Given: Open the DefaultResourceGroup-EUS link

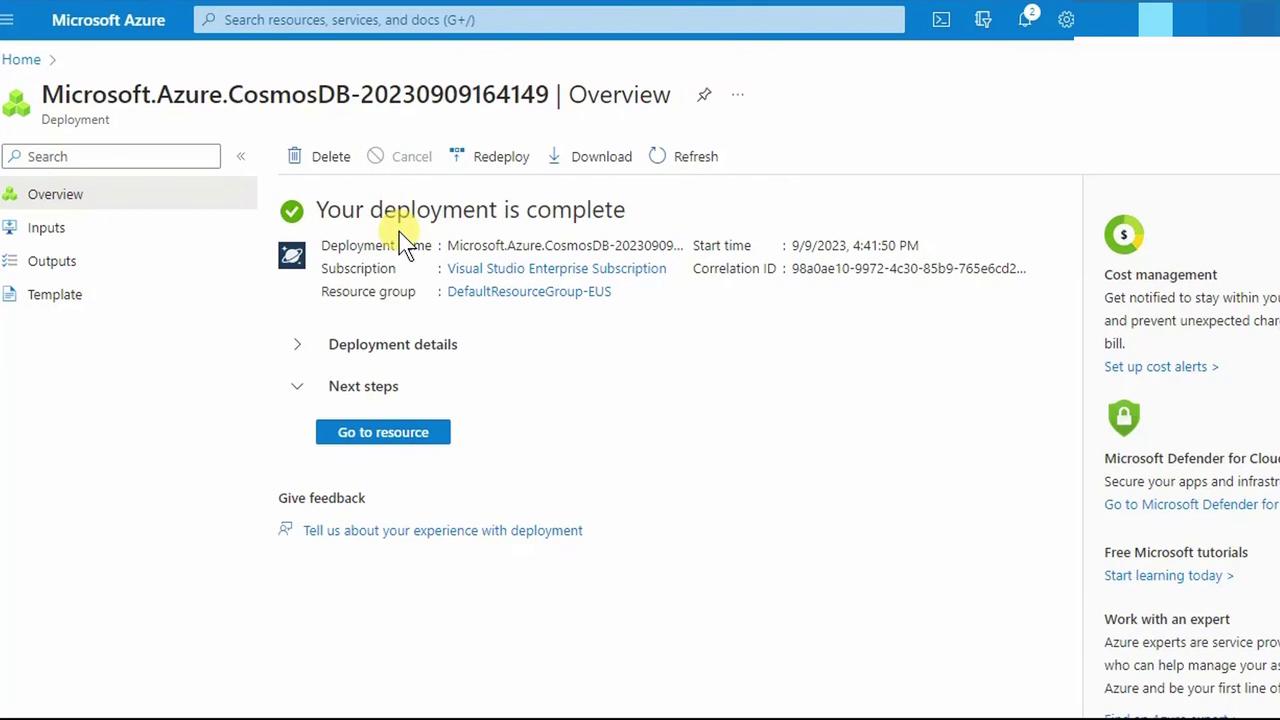Looking at the screenshot, I should (529, 291).
